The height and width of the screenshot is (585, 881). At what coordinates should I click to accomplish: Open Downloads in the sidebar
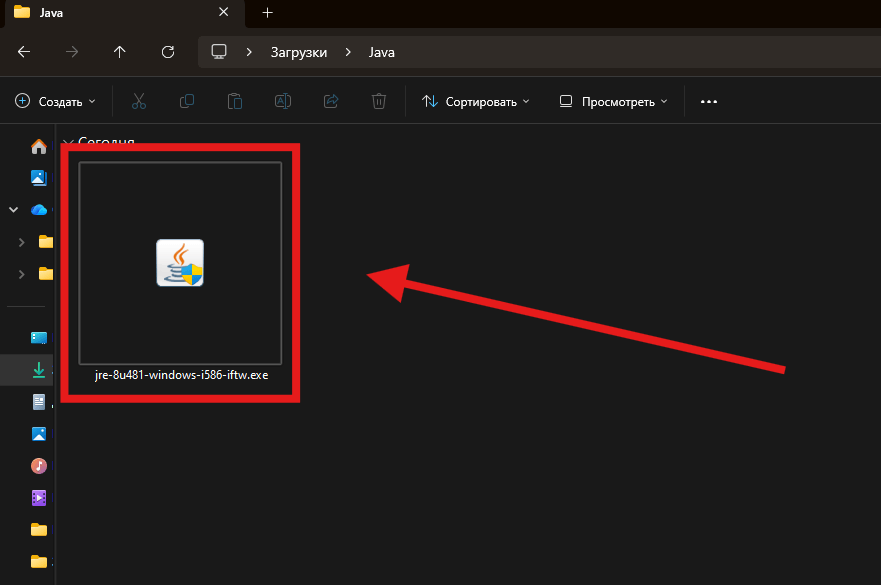coord(39,370)
